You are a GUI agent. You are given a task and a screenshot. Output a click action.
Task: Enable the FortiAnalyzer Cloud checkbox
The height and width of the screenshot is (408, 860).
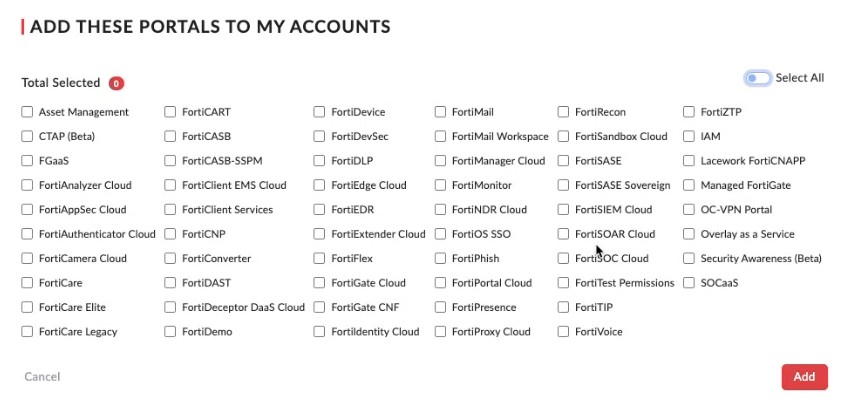tap(28, 185)
